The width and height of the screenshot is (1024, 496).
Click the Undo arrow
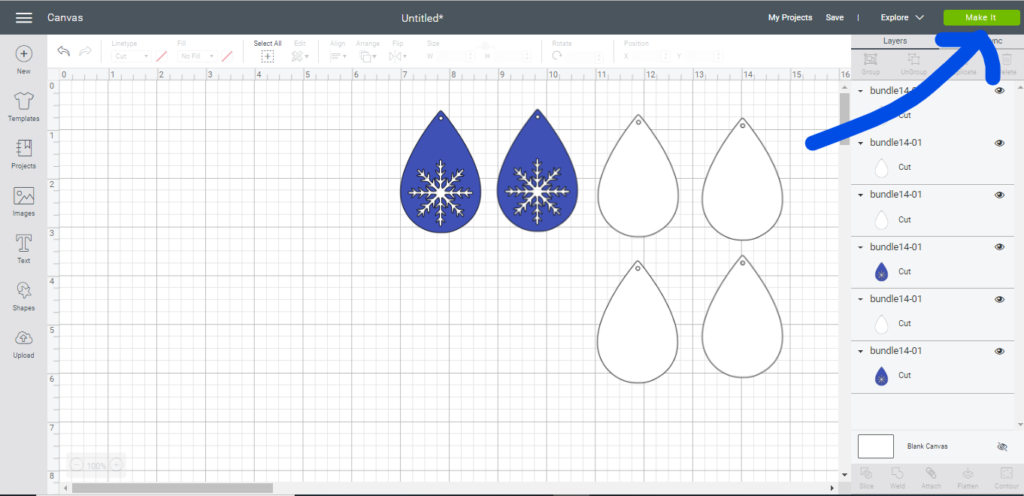click(63, 51)
